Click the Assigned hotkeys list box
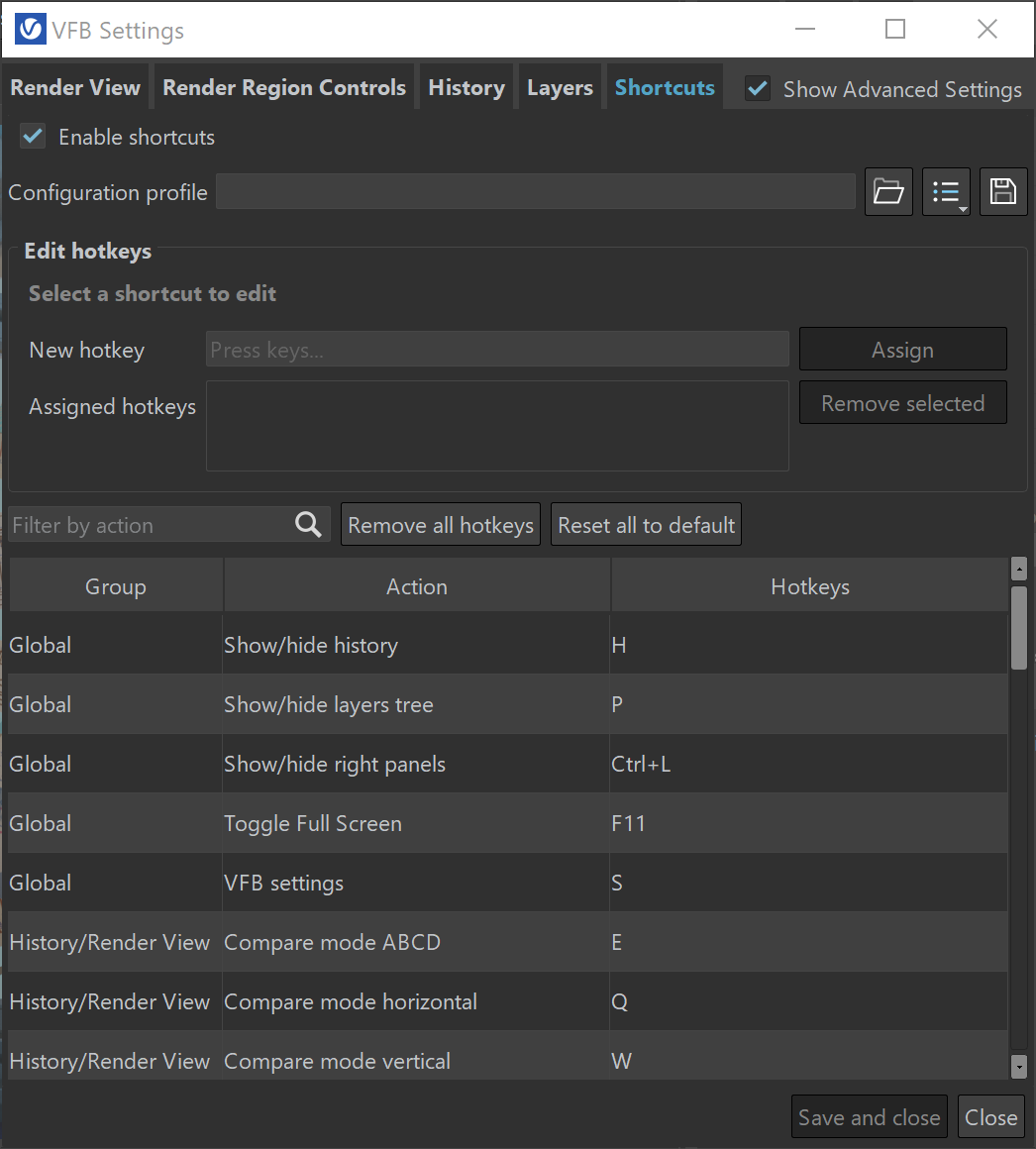The width and height of the screenshot is (1036, 1149). pos(497,426)
